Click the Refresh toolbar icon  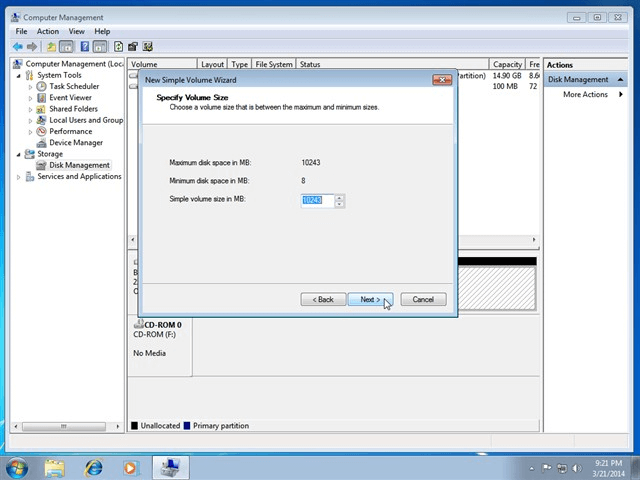click(x=118, y=47)
